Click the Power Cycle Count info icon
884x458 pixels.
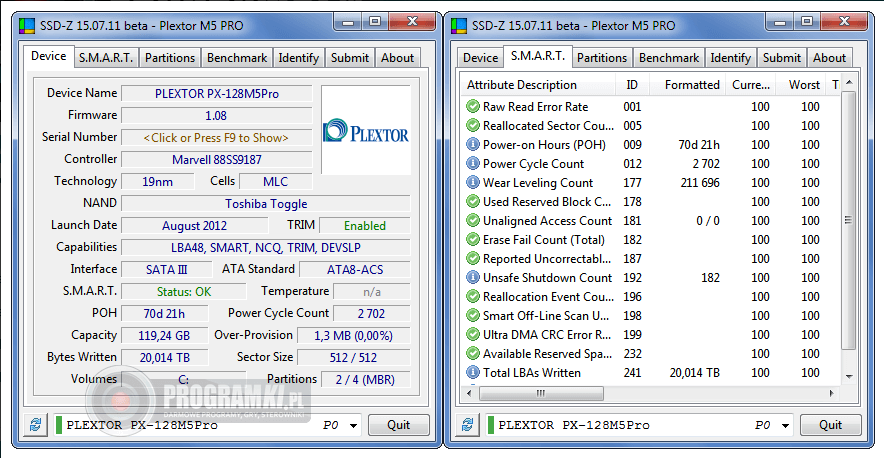pos(472,164)
